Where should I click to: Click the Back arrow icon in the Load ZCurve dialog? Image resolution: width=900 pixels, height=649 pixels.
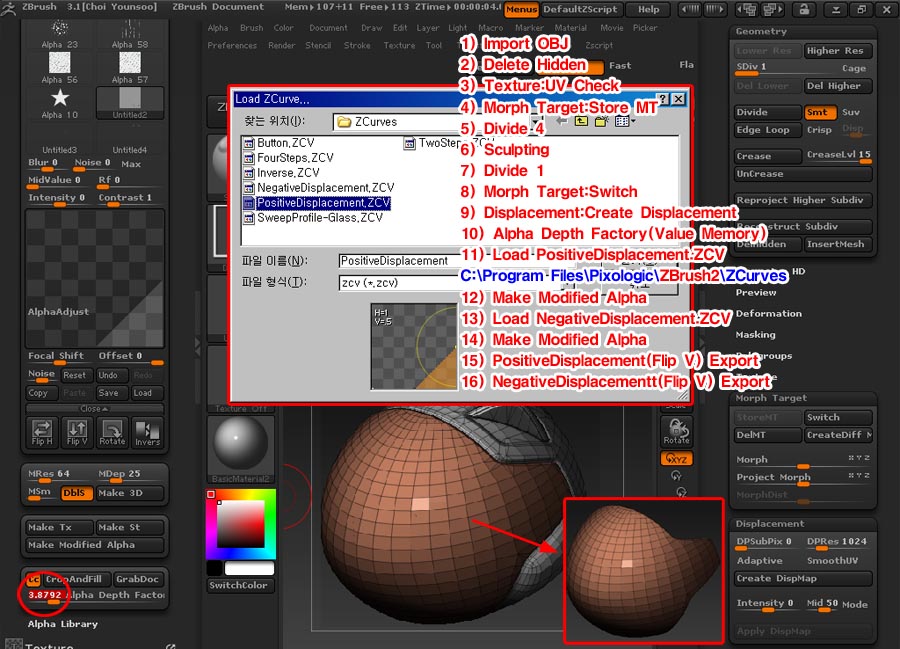[x=562, y=121]
